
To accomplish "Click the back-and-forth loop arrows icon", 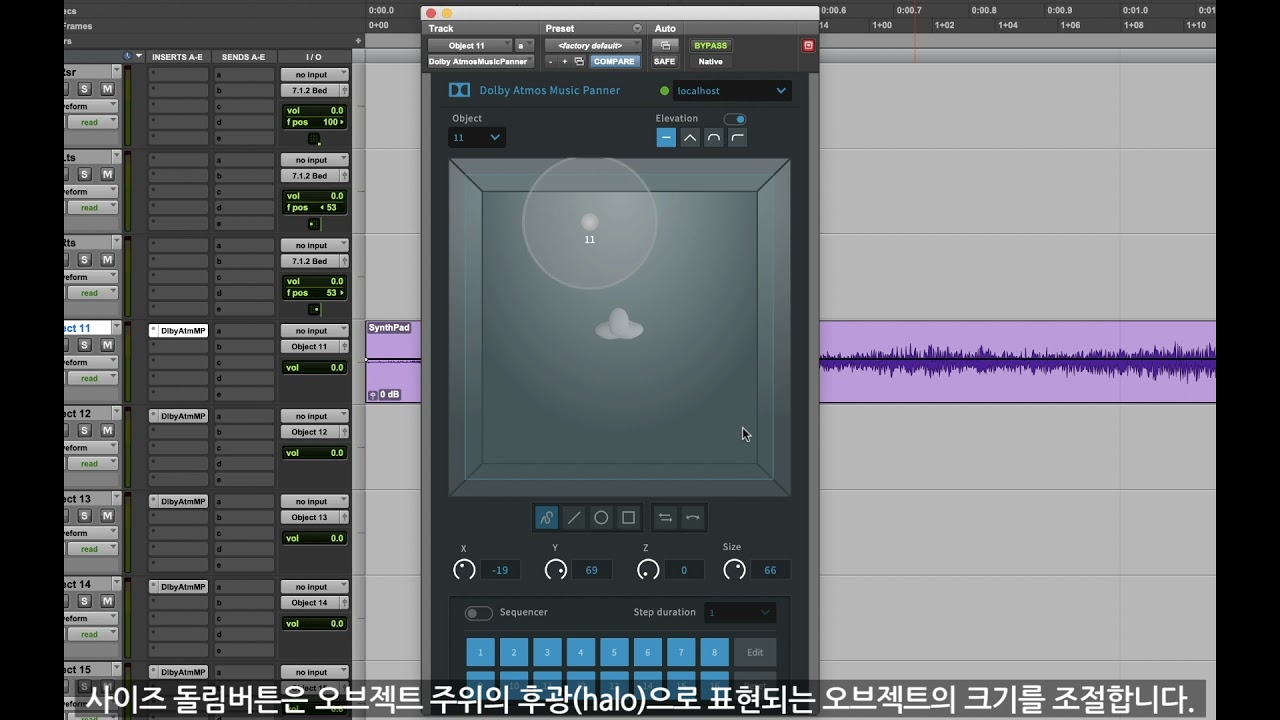I will (665, 518).
